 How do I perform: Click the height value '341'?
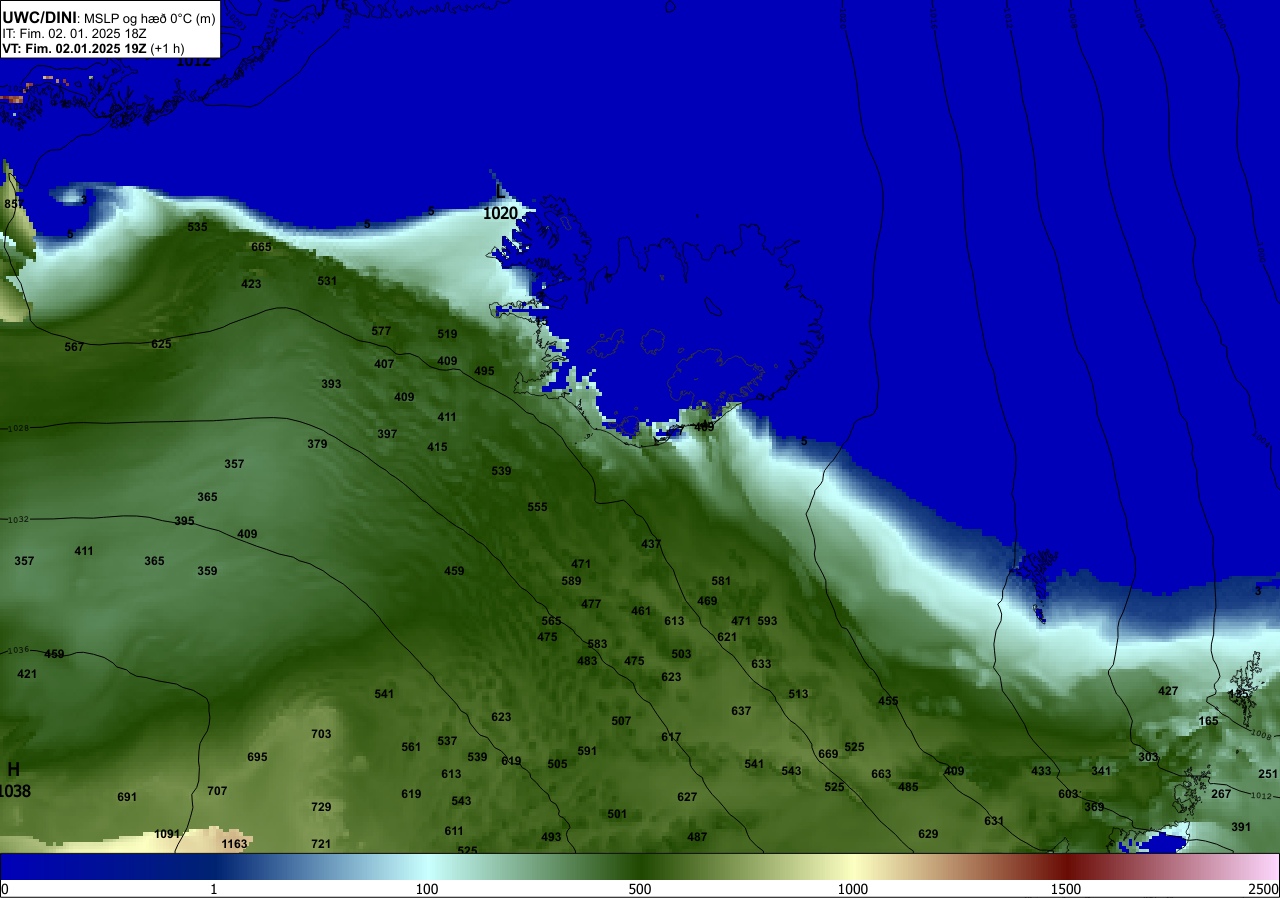coord(1101,771)
